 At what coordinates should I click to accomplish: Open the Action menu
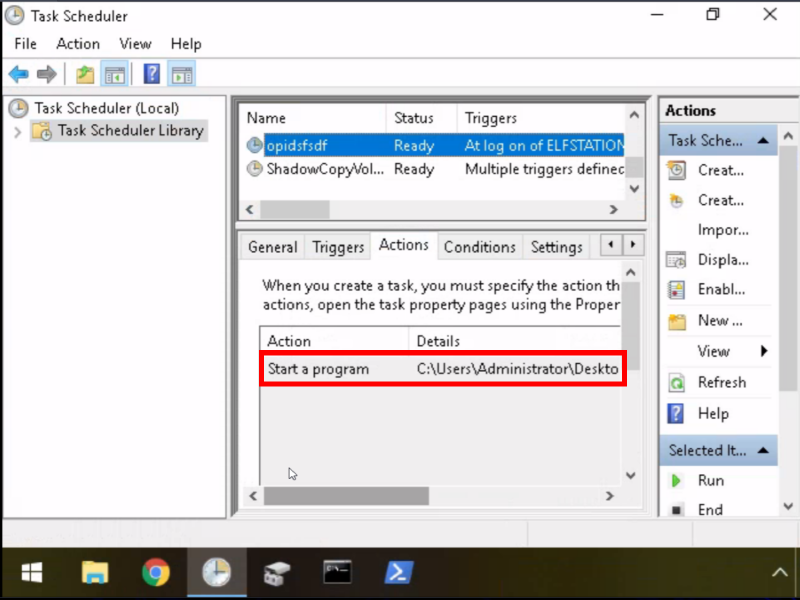(x=77, y=44)
